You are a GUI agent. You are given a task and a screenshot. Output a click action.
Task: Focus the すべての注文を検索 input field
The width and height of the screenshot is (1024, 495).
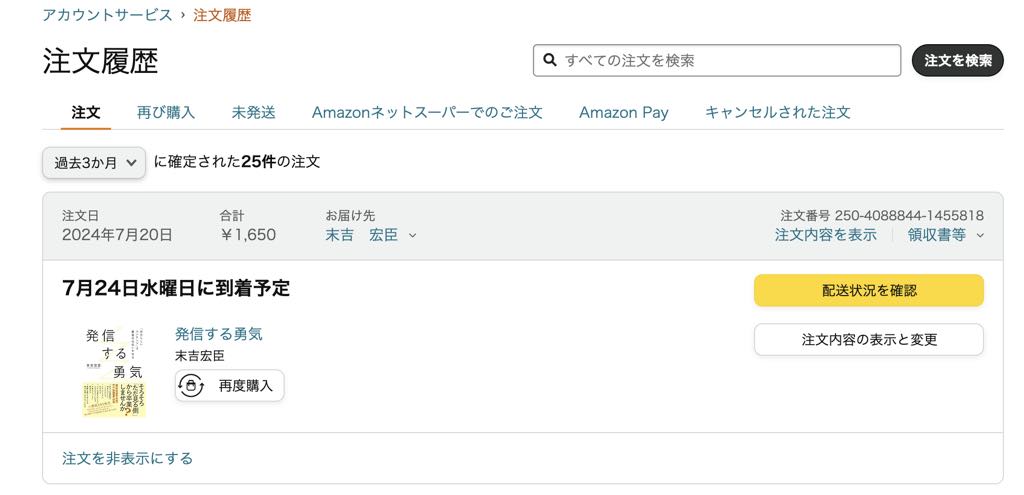(x=717, y=60)
